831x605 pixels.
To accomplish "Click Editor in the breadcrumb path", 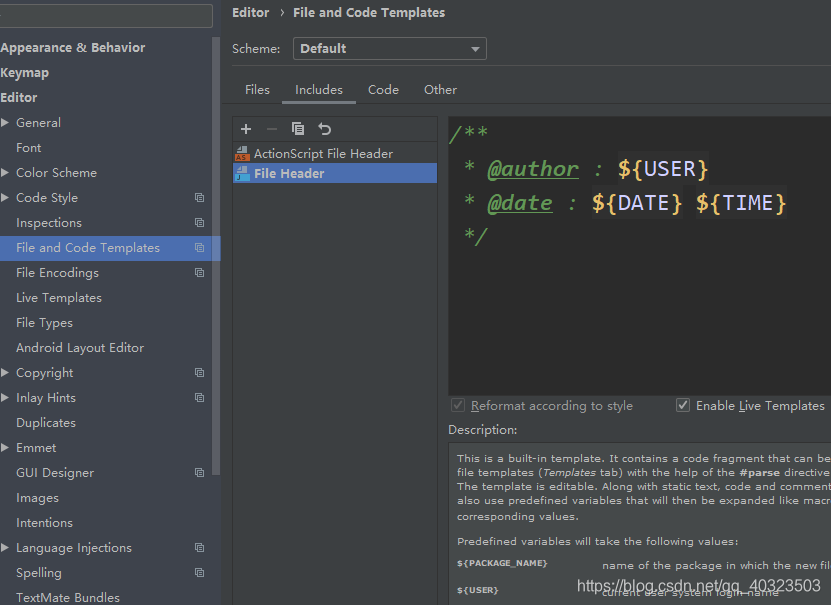I will tap(251, 13).
